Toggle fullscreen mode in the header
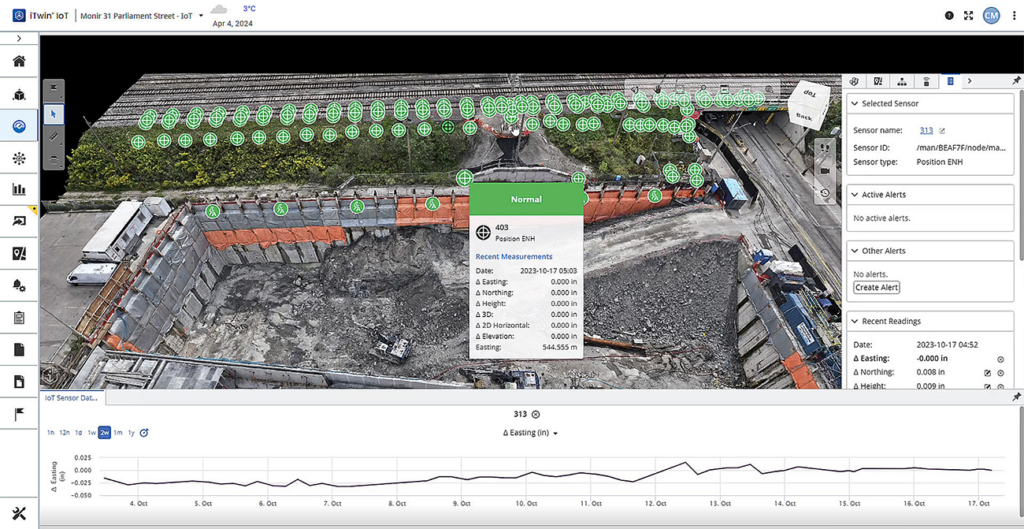The width and height of the screenshot is (1024, 529). [x=968, y=16]
